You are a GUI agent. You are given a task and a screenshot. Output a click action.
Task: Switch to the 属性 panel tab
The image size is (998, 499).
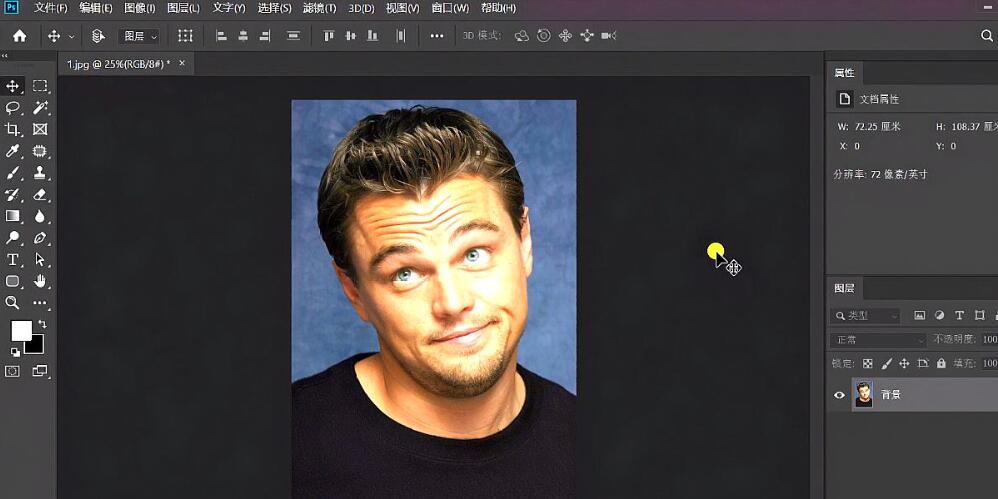[x=845, y=73]
